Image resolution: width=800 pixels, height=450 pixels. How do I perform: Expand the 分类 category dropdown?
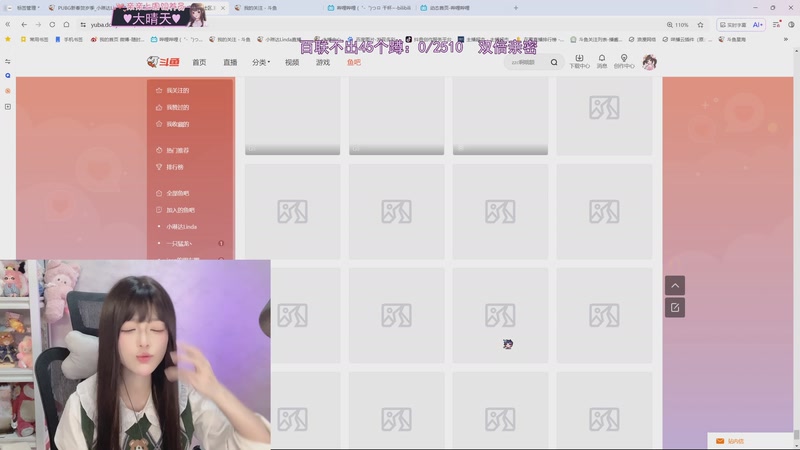pos(261,62)
